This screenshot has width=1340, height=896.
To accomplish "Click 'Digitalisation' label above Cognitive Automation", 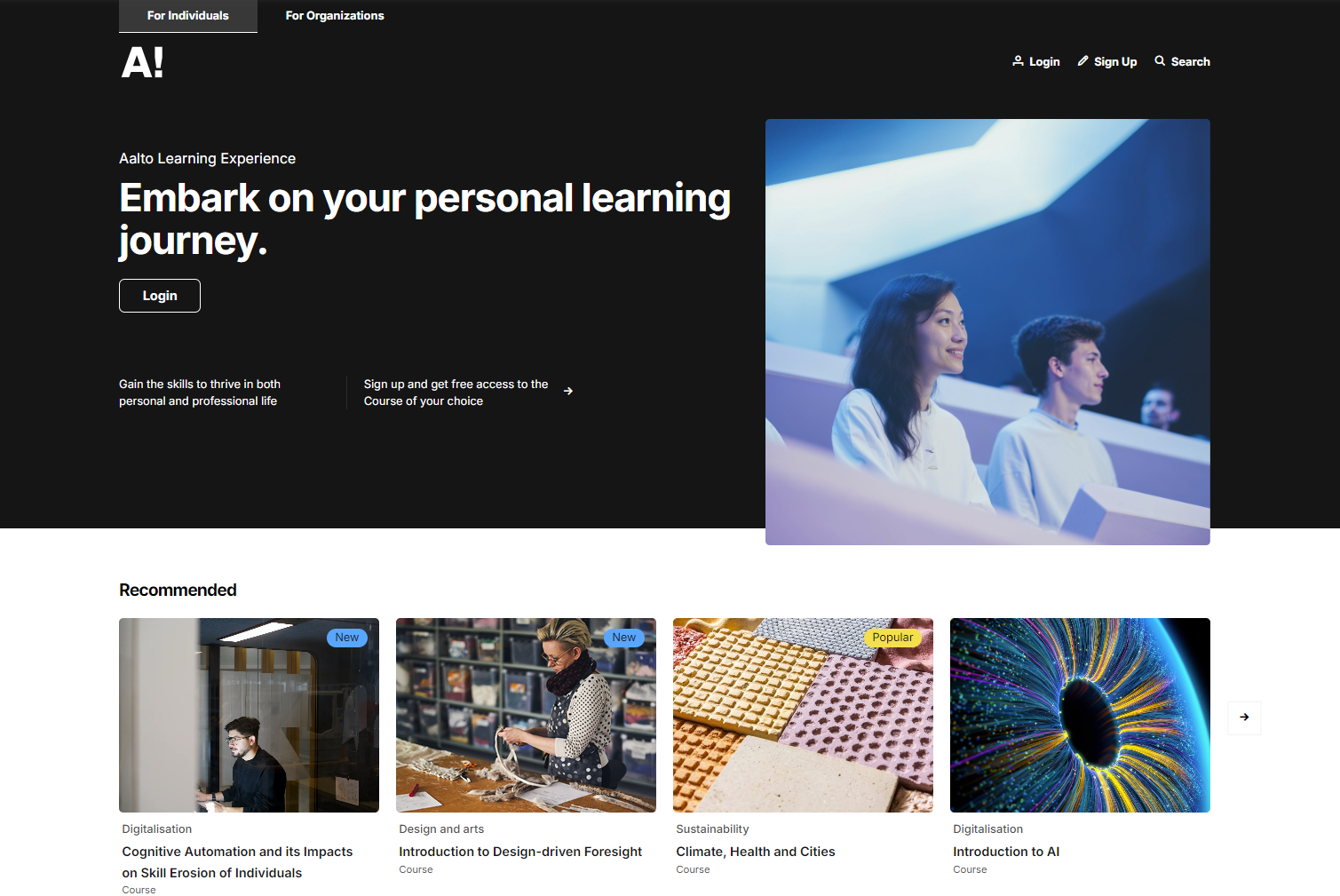I will click(156, 829).
